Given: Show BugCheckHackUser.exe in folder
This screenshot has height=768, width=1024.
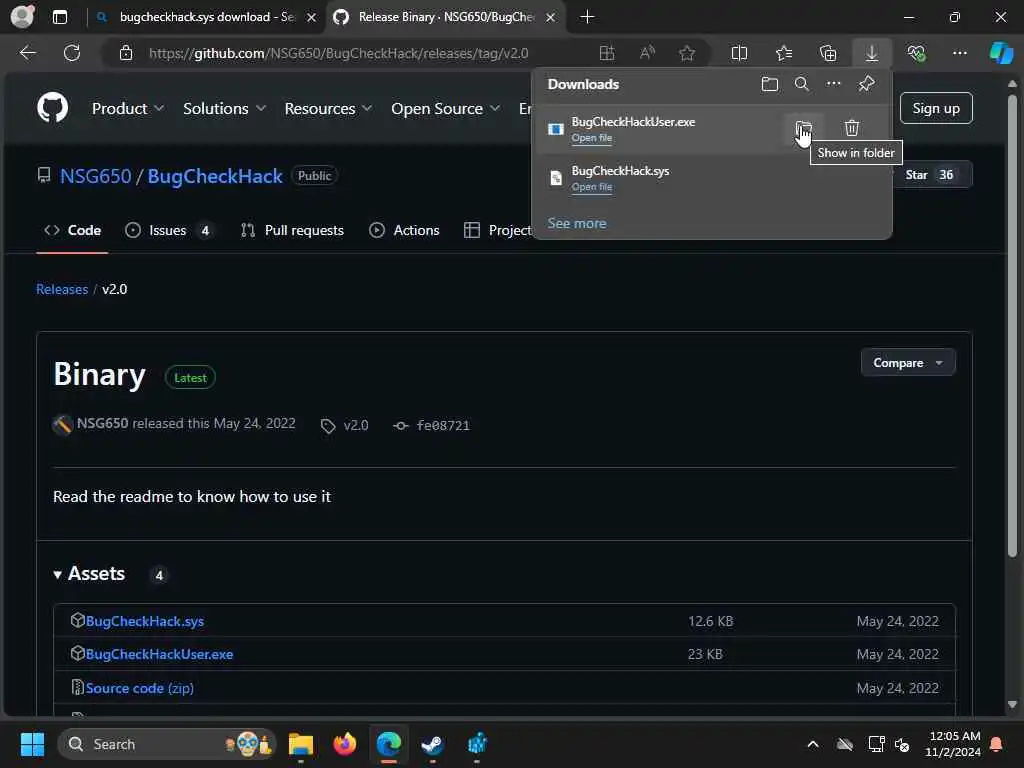Looking at the screenshot, I should pyautogui.click(x=803, y=127).
